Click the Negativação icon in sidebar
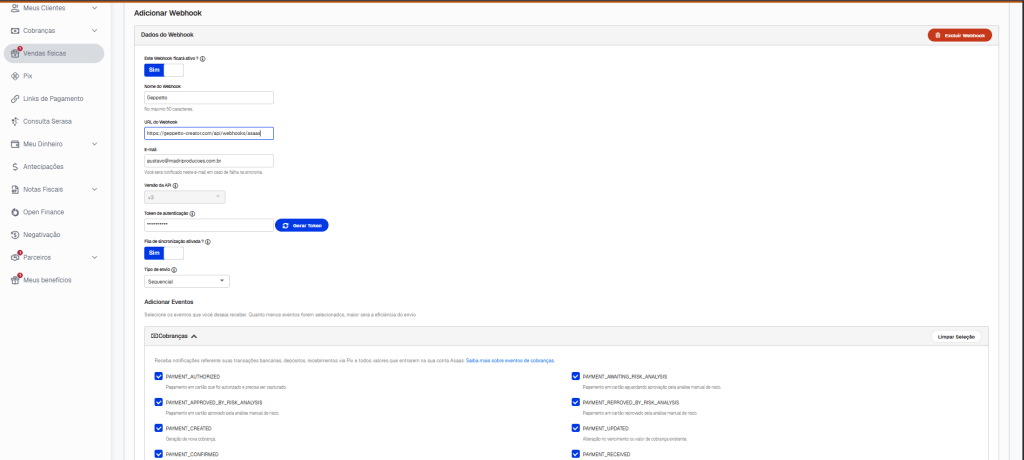 (14, 235)
